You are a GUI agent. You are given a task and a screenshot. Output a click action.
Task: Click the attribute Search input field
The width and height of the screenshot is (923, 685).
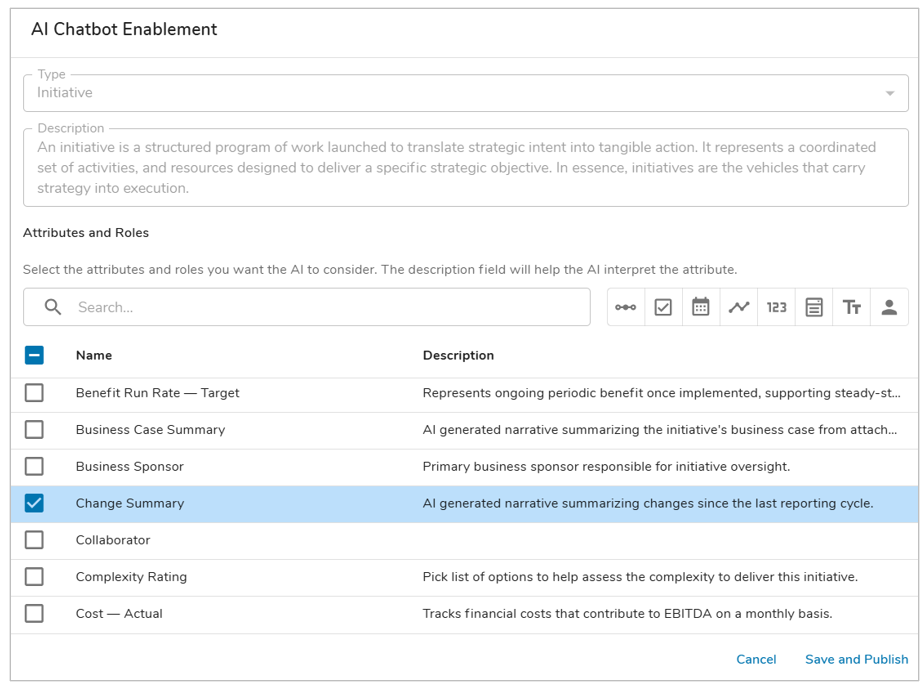click(320, 308)
